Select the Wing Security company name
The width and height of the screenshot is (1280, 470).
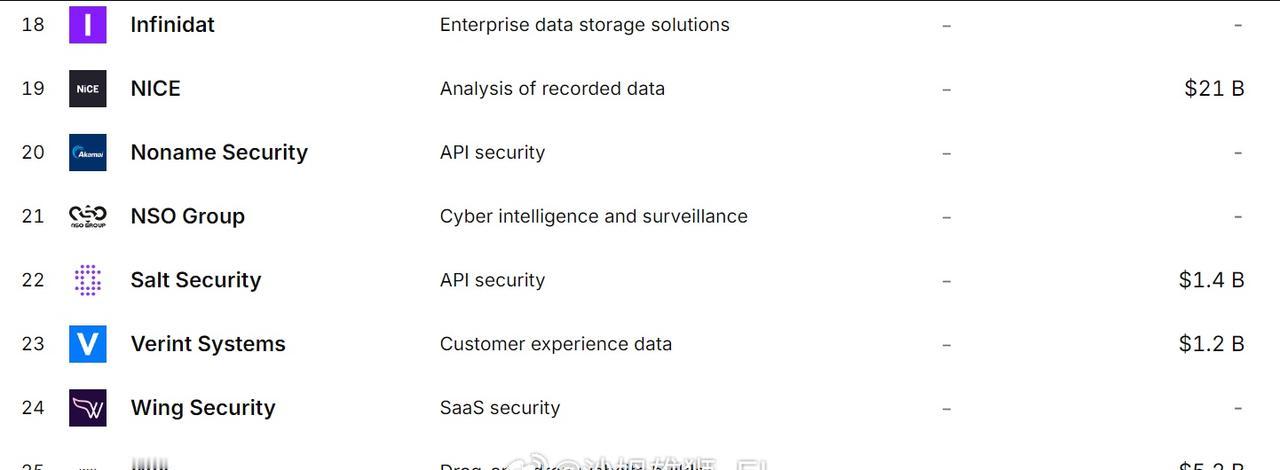click(x=203, y=408)
